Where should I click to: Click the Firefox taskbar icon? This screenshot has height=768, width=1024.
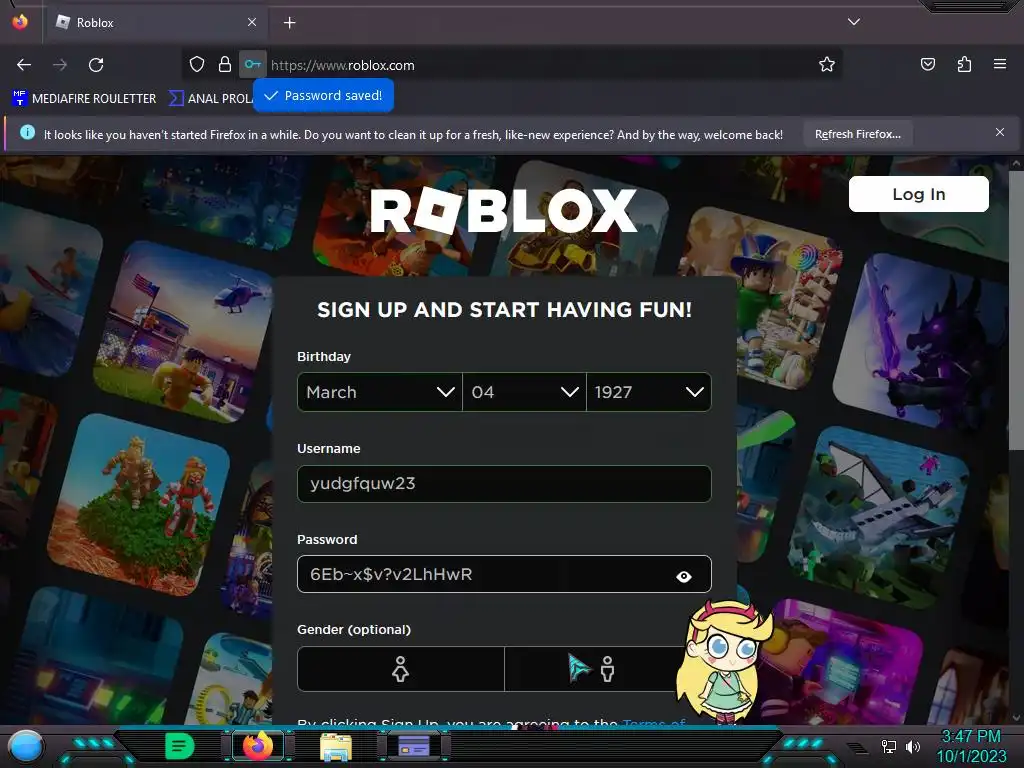point(258,745)
